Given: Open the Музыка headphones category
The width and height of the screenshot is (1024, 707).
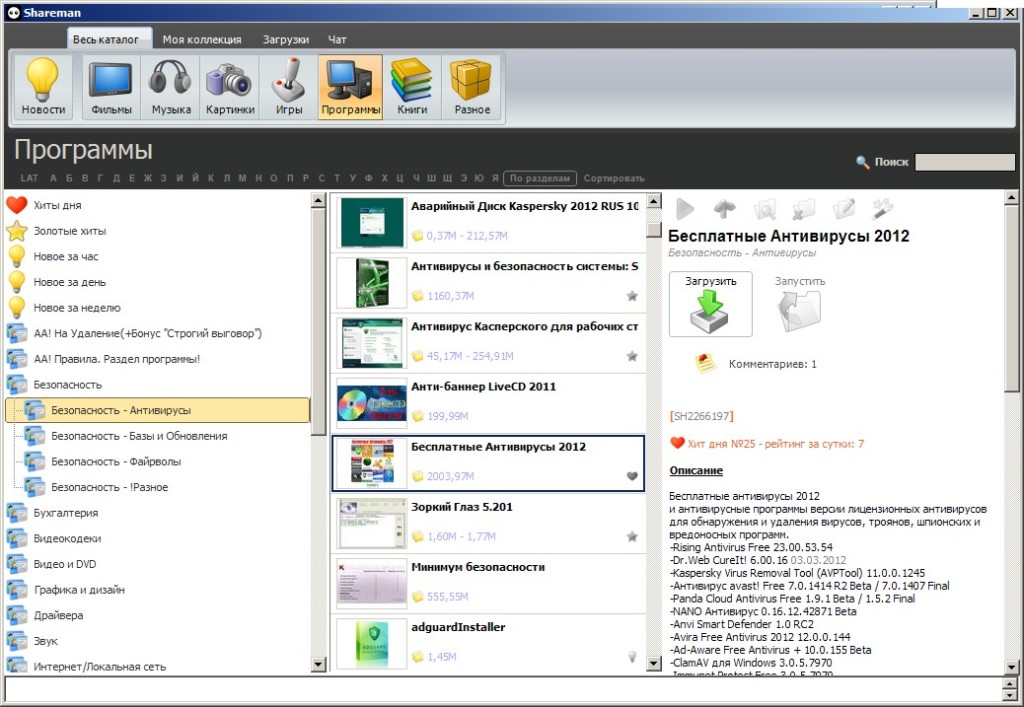Looking at the screenshot, I should pyautogui.click(x=170, y=87).
